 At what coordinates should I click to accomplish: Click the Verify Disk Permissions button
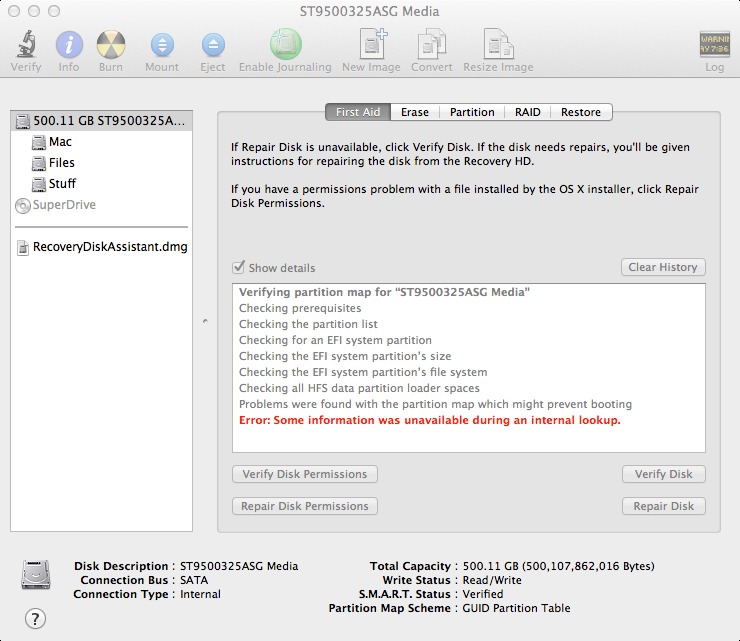(305, 474)
